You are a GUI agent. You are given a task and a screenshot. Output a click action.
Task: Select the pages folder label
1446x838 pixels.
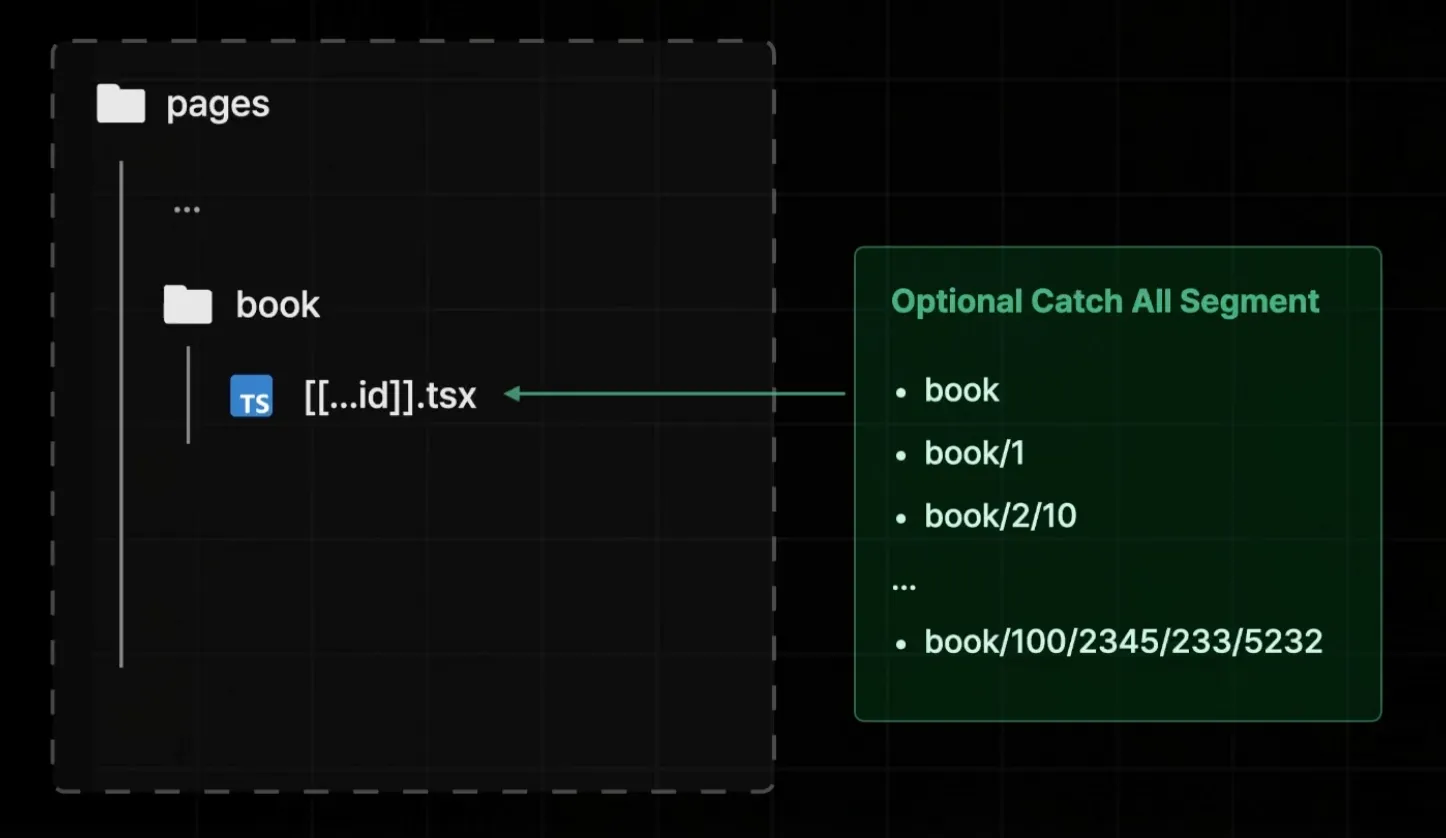point(217,104)
